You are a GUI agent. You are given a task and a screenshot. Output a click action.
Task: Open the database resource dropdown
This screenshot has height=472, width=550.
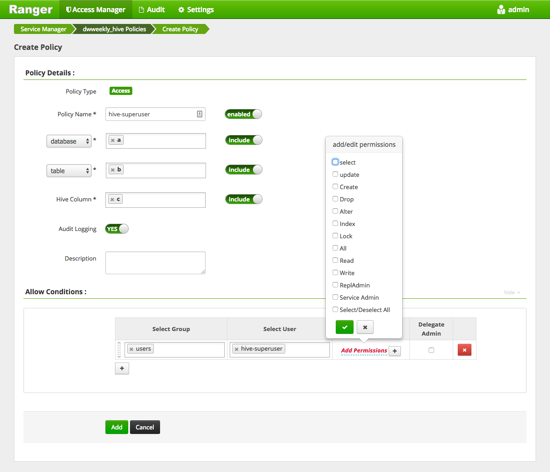tap(69, 141)
